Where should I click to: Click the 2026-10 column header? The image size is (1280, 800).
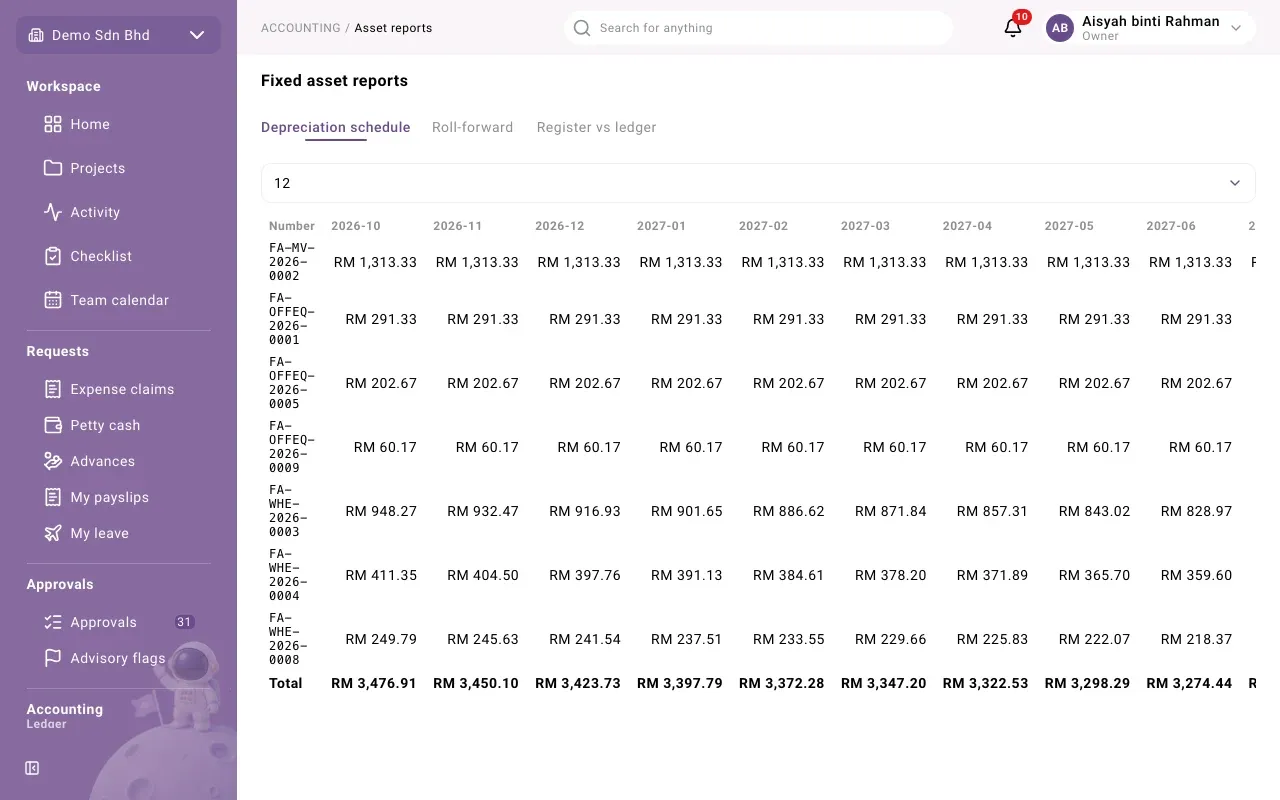(x=356, y=226)
